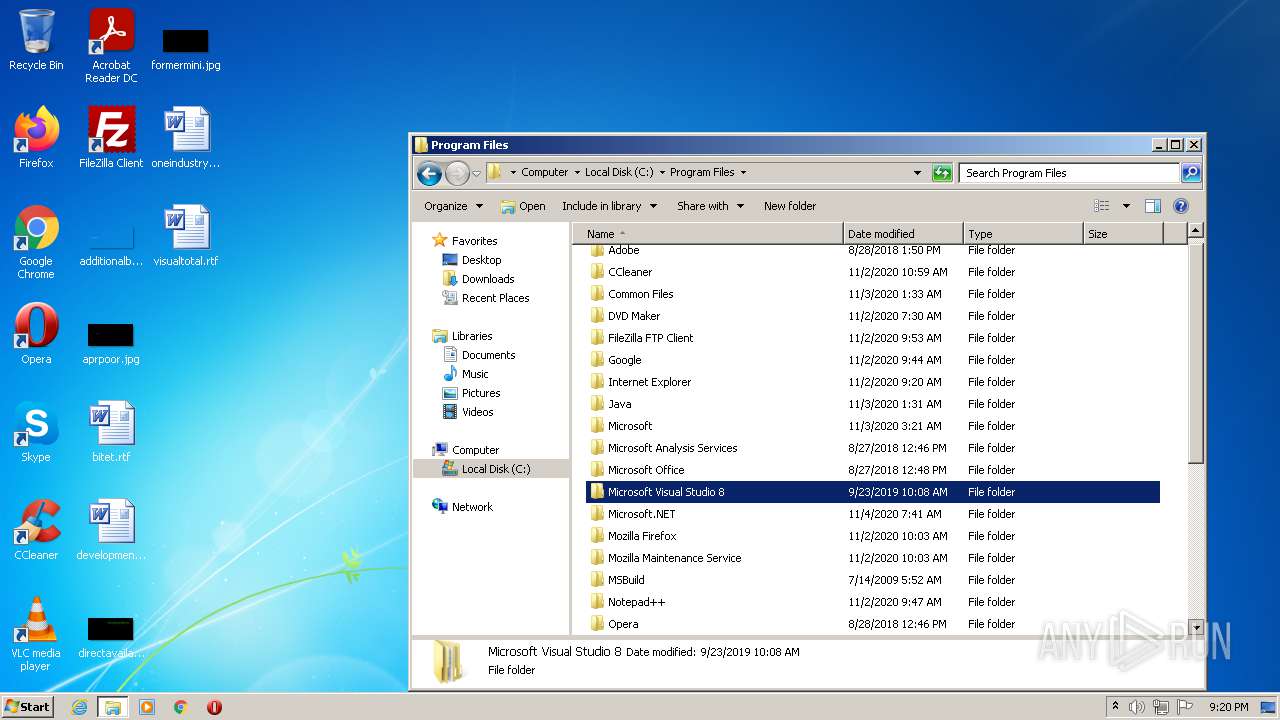Open the Include in library dropdown
The height and width of the screenshot is (720, 1280).
tap(609, 206)
